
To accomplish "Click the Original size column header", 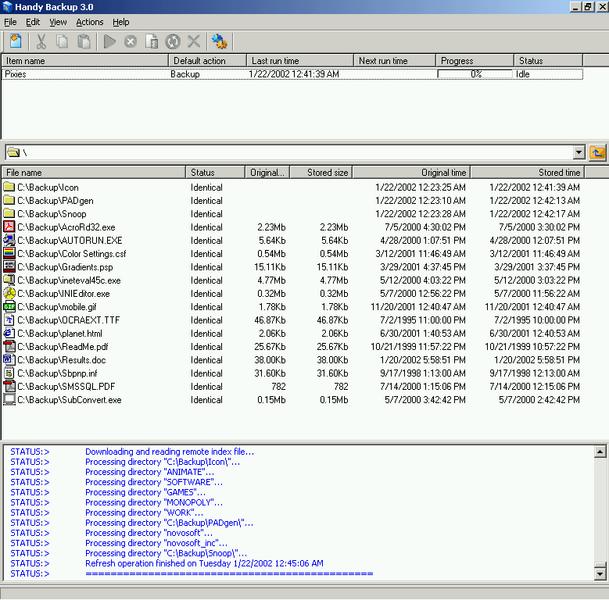I will click(x=267, y=172).
